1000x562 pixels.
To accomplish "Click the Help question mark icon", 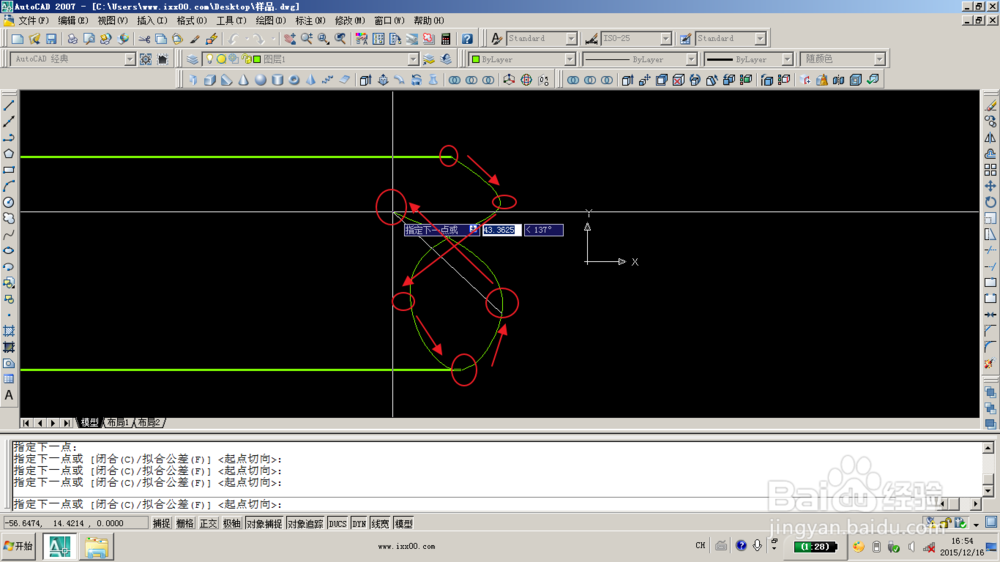I will (x=467, y=39).
